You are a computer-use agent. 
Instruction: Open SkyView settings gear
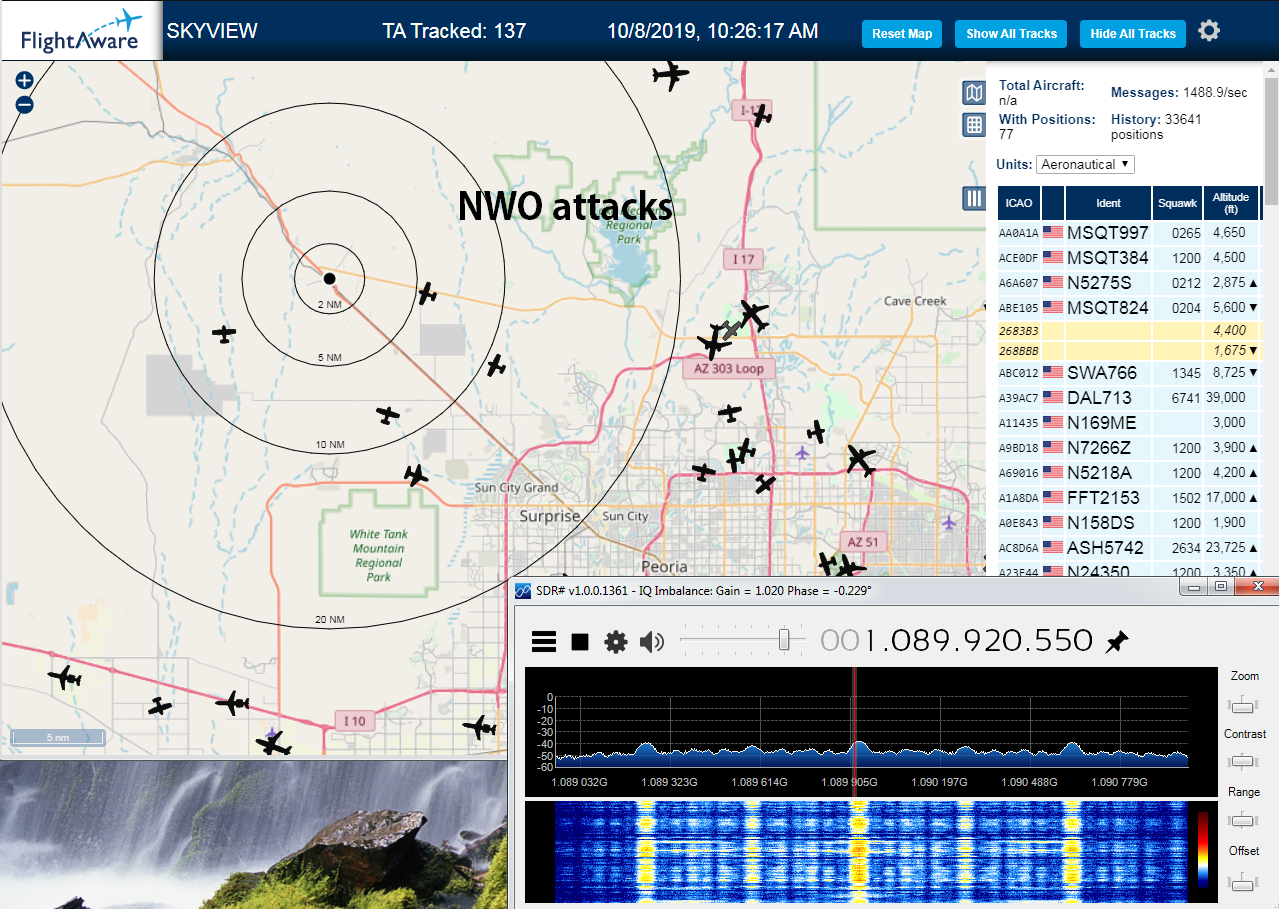click(1209, 32)
